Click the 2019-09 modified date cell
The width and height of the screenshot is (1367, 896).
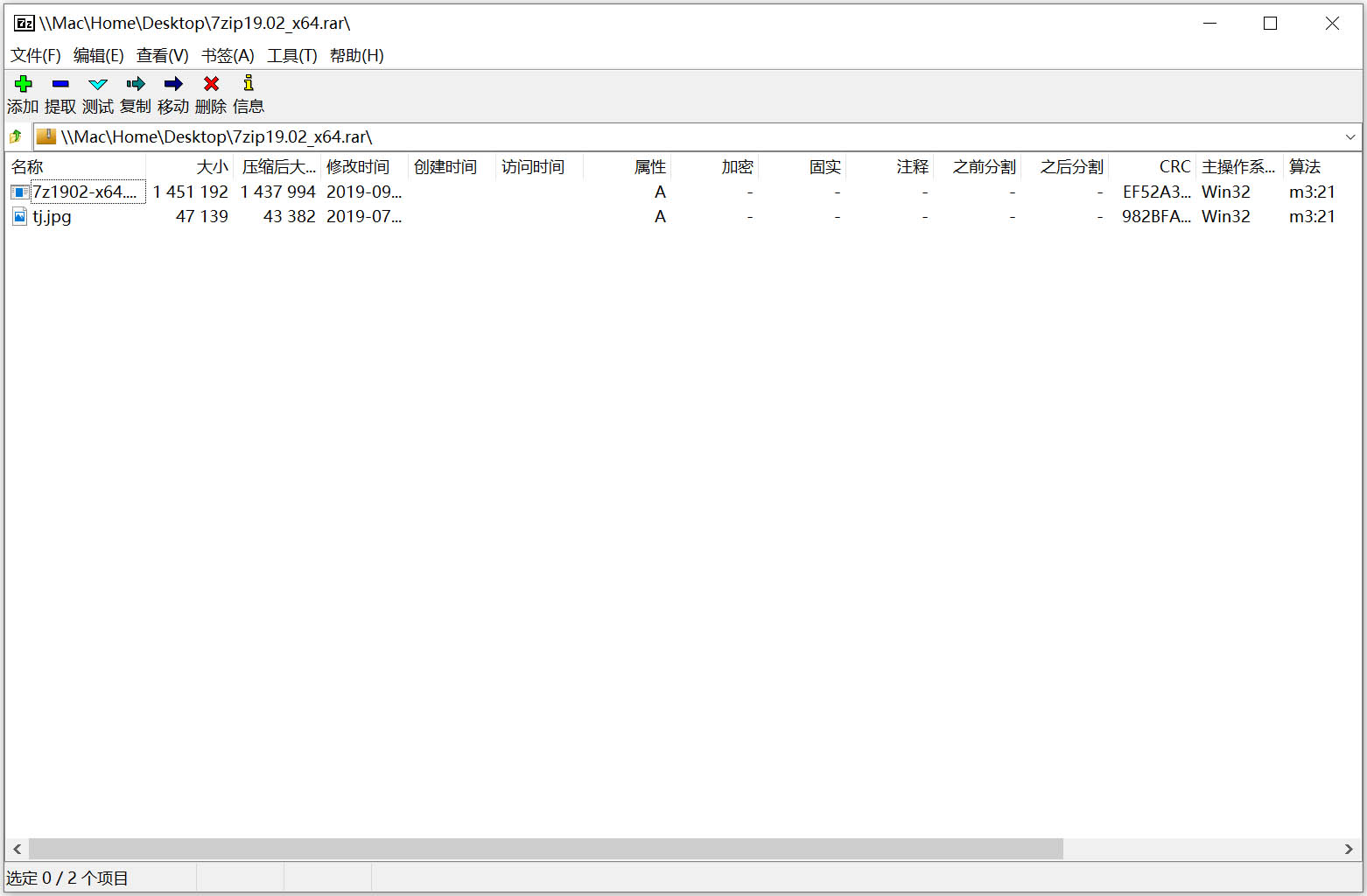pos(364,192)
